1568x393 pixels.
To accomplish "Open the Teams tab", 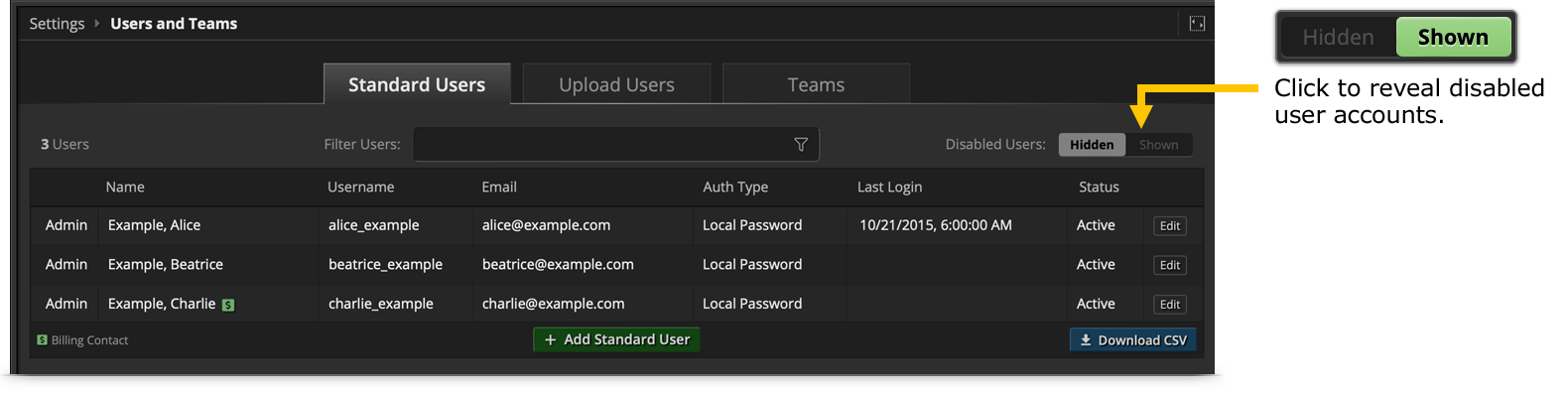I will pos(816,84).
